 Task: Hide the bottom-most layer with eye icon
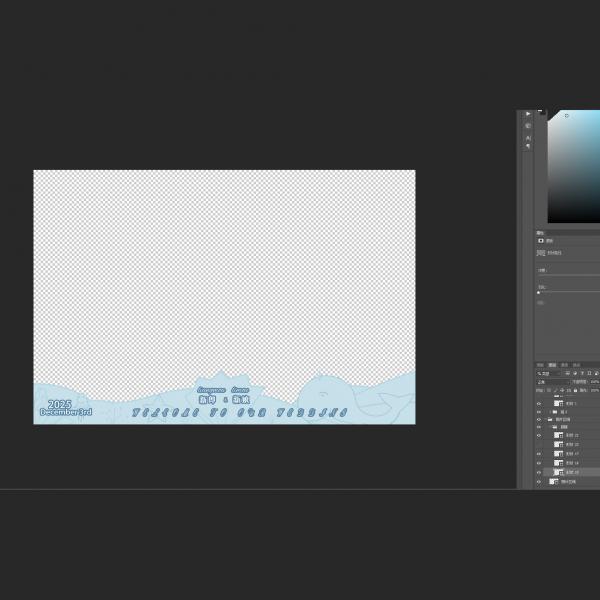539,481
